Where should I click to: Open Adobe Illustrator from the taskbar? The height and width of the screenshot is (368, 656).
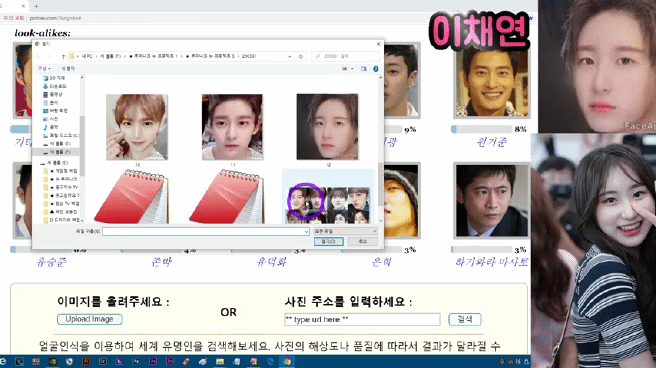coord(86,362)
